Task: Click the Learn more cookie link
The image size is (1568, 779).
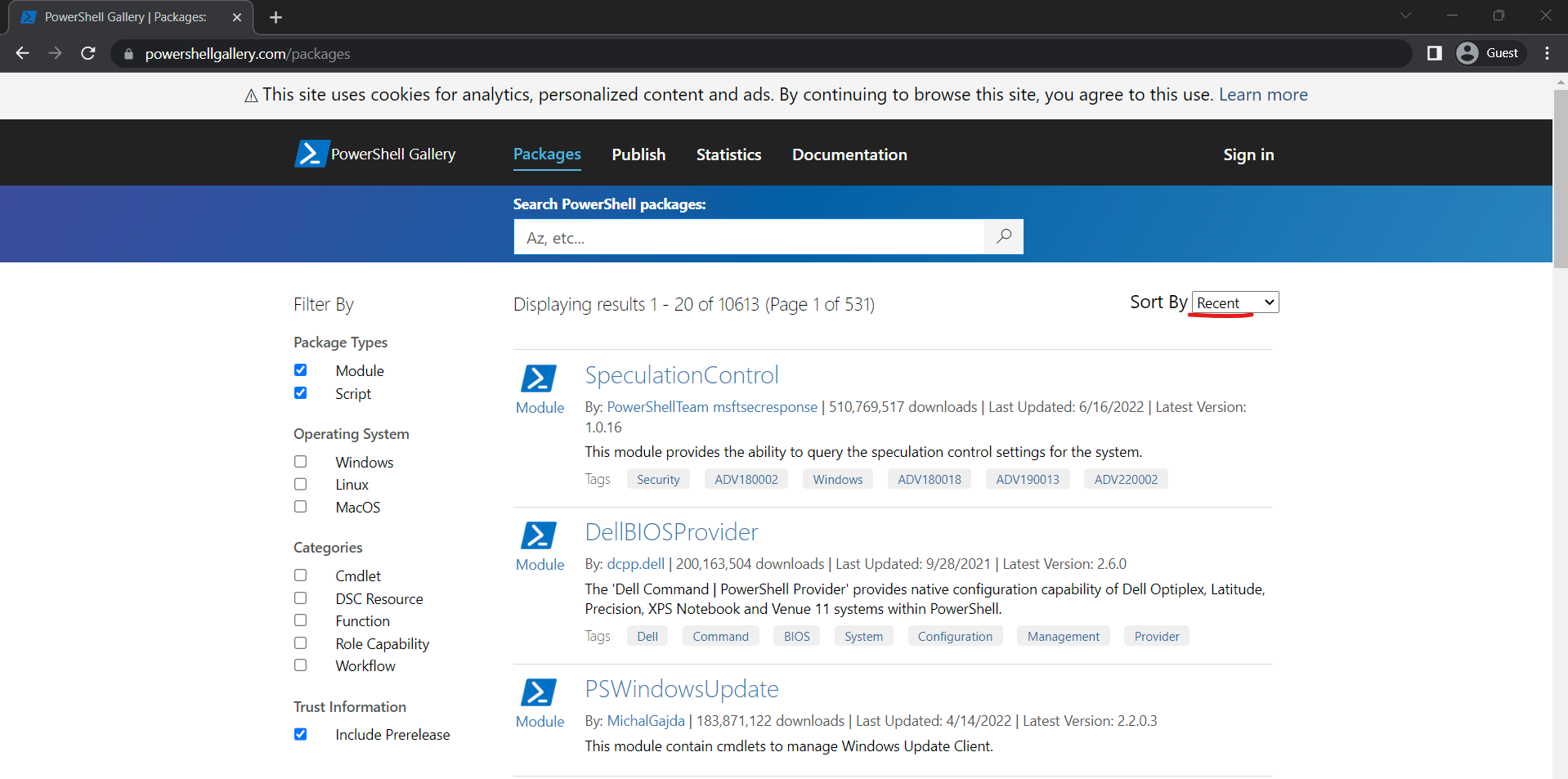Action: point(1263,94)
